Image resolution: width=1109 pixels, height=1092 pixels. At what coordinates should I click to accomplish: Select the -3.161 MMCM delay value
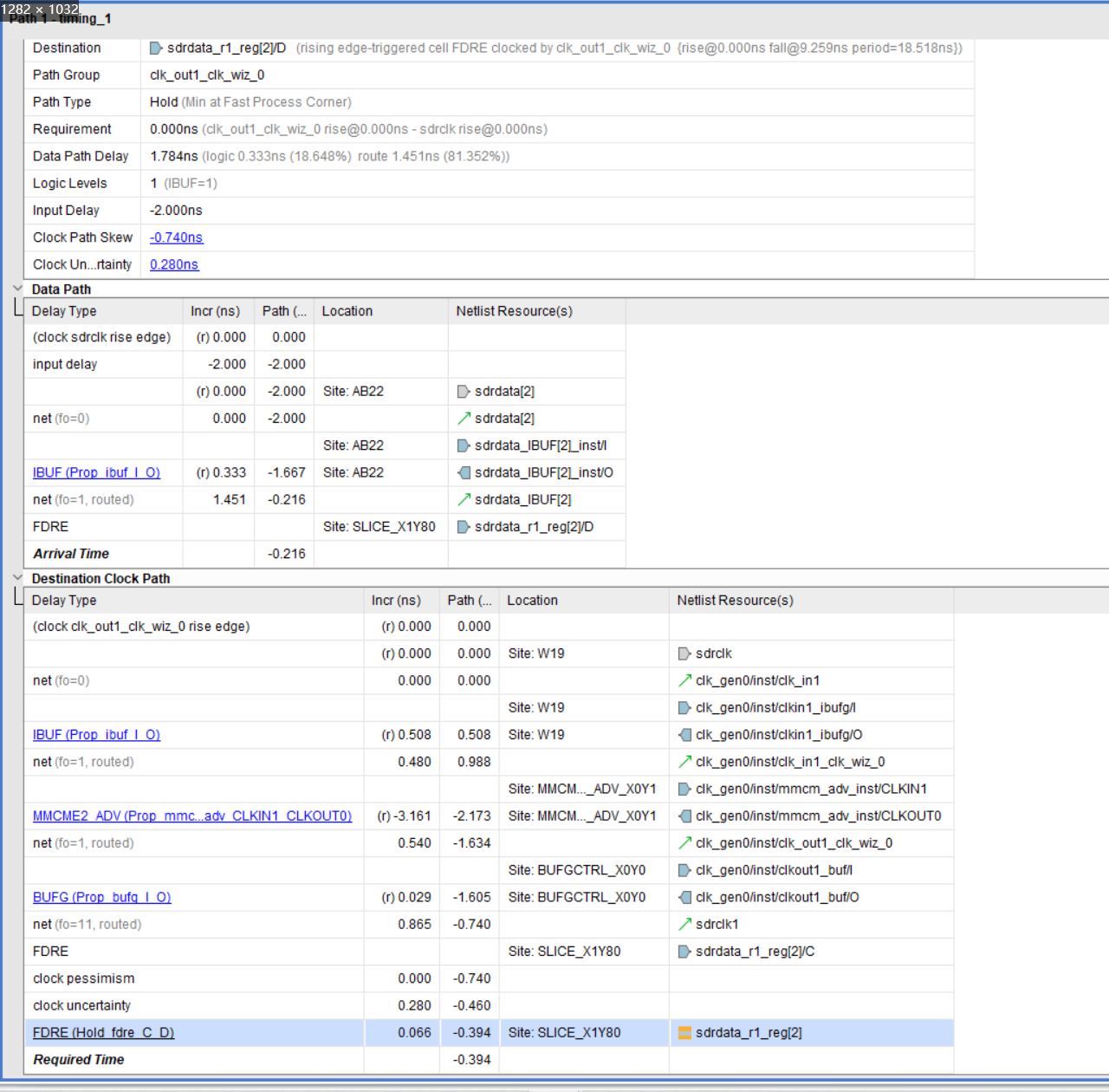pos(404,816)
